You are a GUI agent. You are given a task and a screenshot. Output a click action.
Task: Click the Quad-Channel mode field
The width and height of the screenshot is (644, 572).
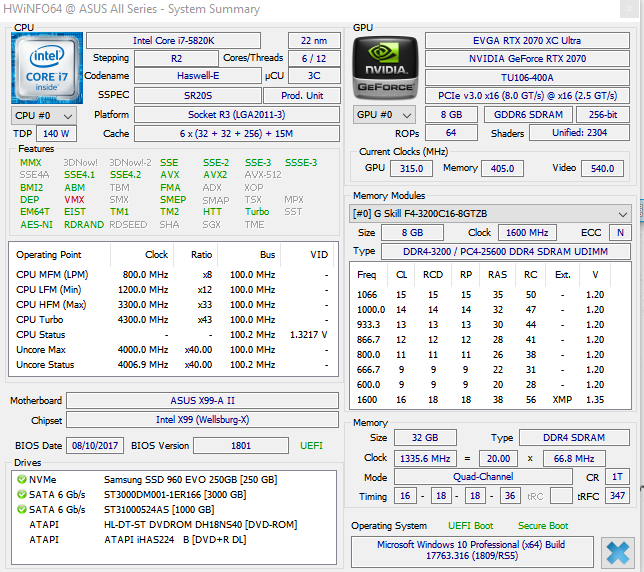pos(483,477)
